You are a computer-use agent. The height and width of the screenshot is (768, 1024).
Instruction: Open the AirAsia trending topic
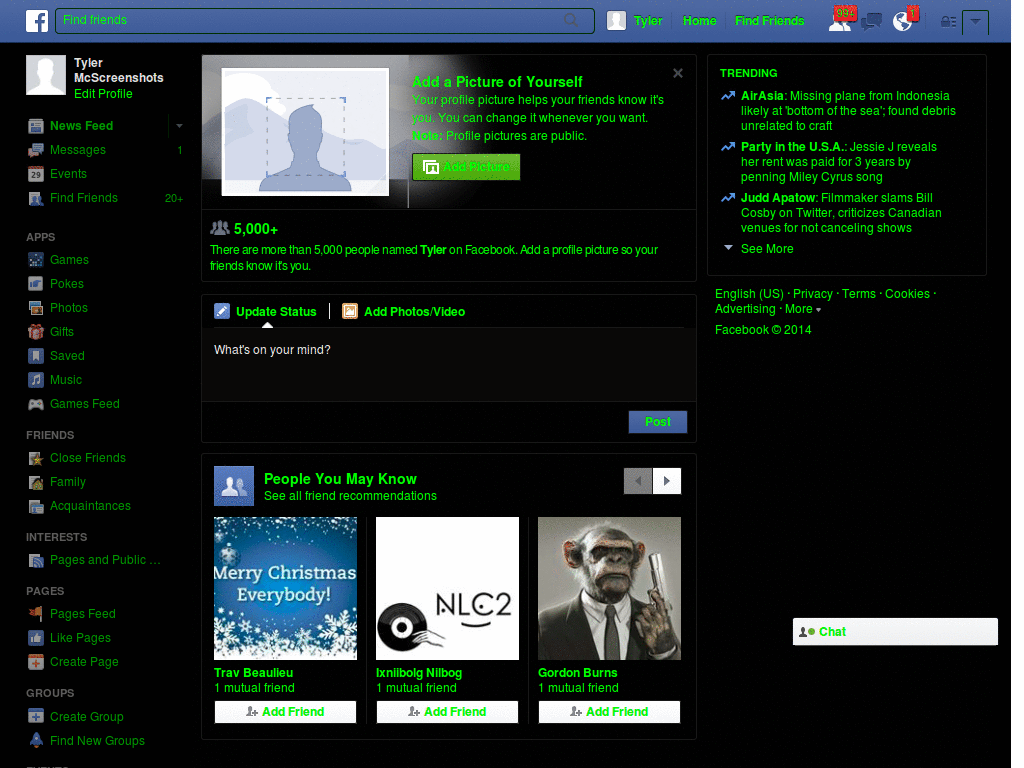(x=762, y=96)
